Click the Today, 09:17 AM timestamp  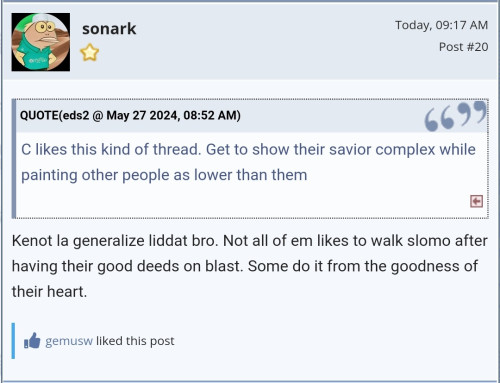coord(441,25)
